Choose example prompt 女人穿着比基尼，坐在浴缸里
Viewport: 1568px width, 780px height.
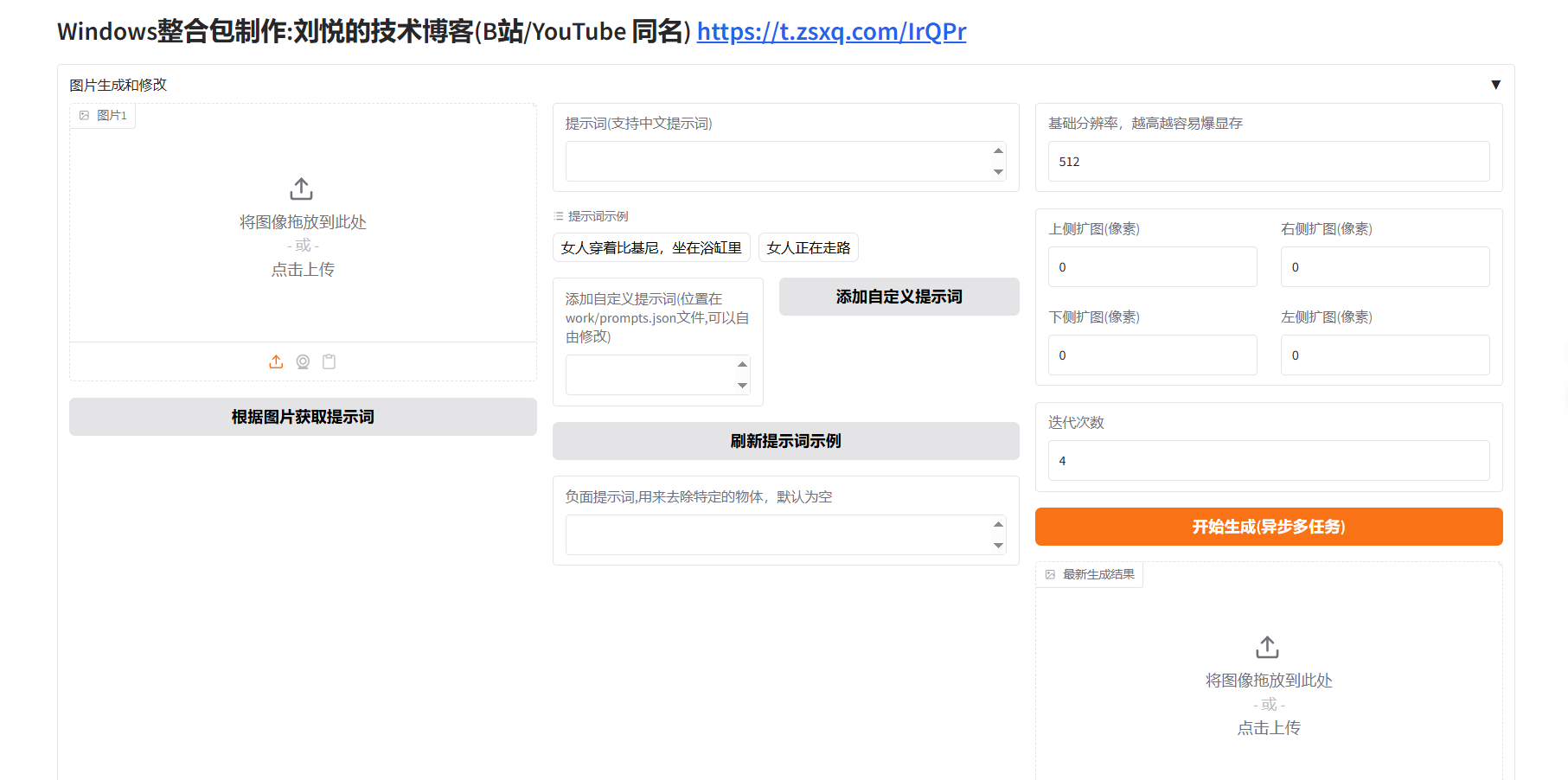pyautogui.click(x=651, y=248)
